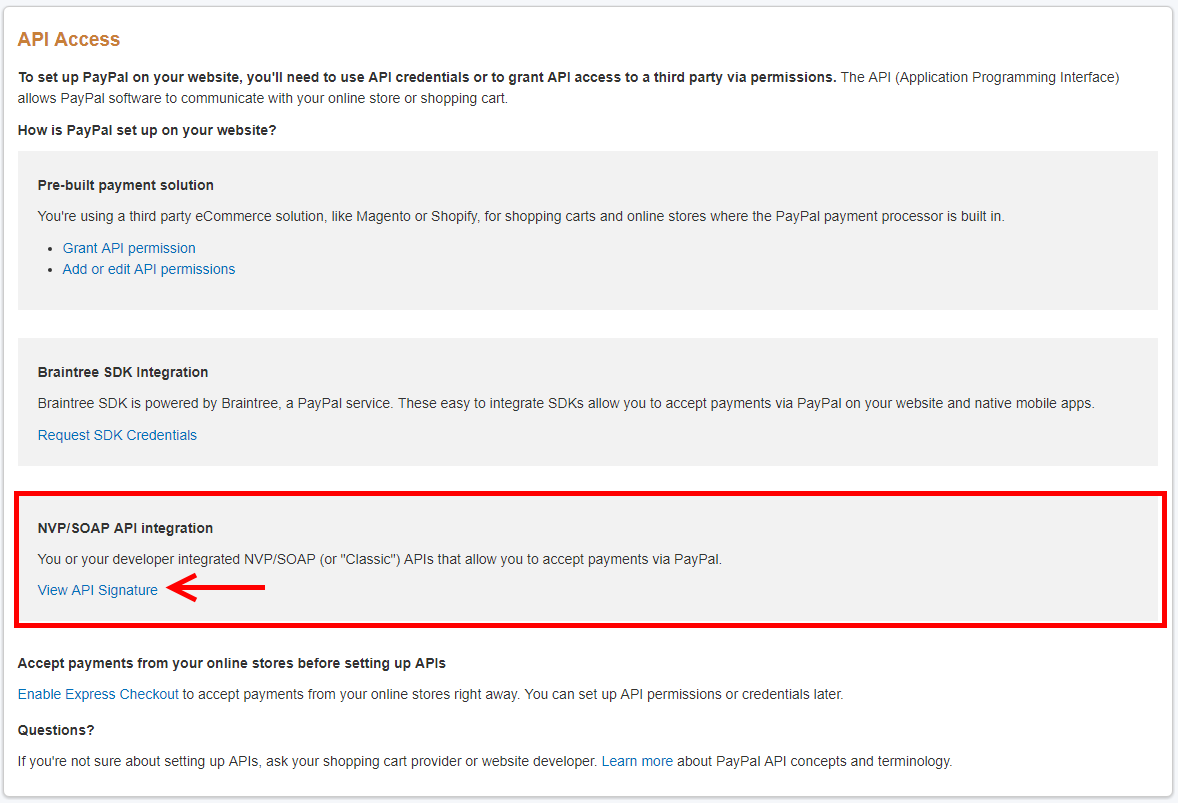Select the Braintree SDK Integration heading
The image size is (1178, 803).
[x=122, y=372]
